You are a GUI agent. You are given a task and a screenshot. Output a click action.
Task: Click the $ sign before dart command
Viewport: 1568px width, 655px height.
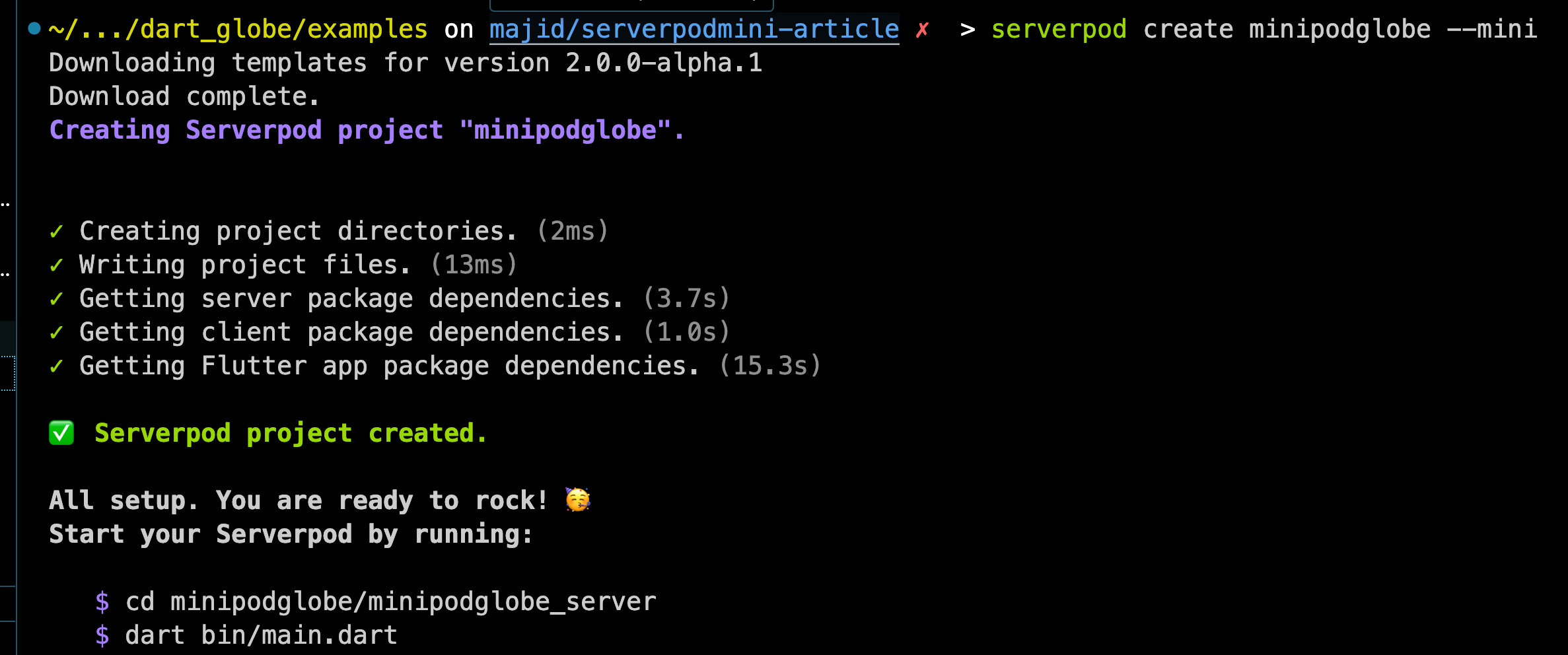[102, 636]
